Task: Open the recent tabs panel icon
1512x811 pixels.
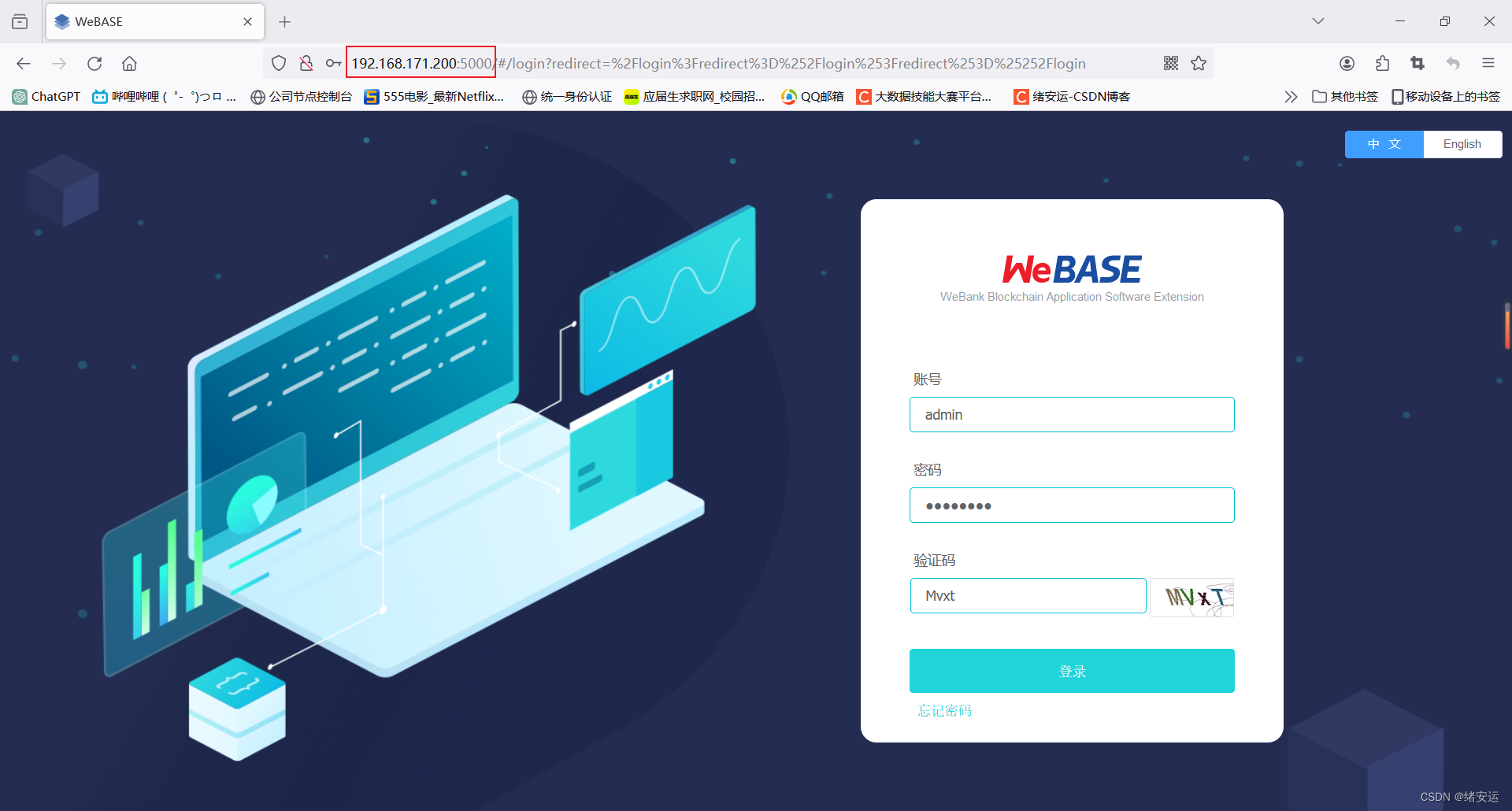Action: pos(20,21)
